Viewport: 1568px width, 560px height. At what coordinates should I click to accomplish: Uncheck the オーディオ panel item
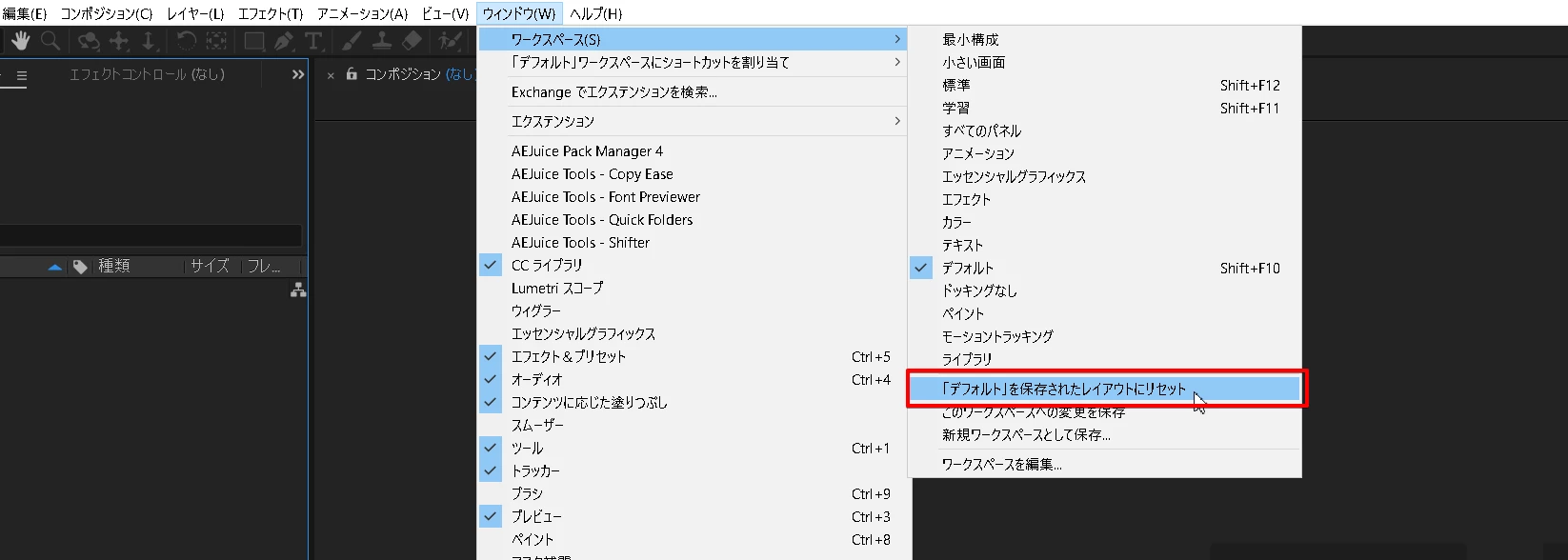(x=693, y=380)
